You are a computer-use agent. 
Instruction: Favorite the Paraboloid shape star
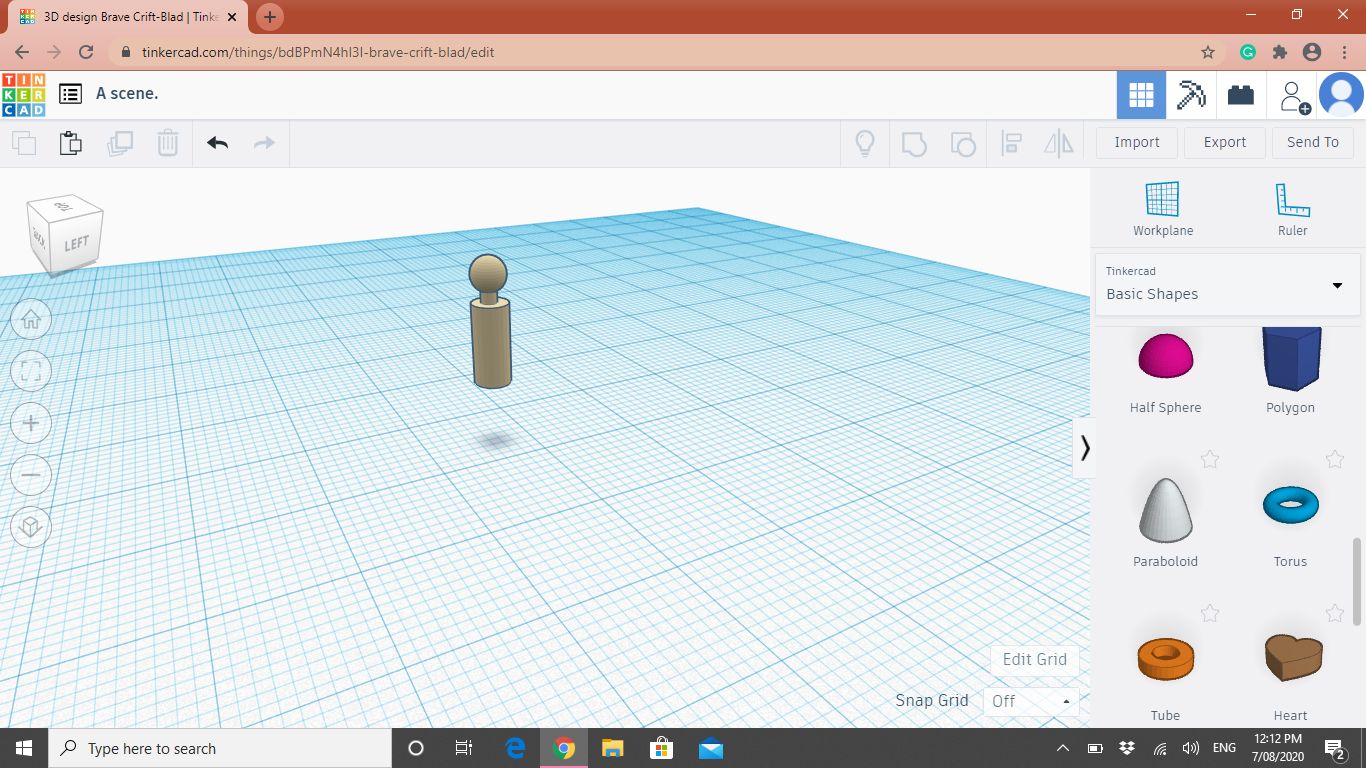point(1210,459)
